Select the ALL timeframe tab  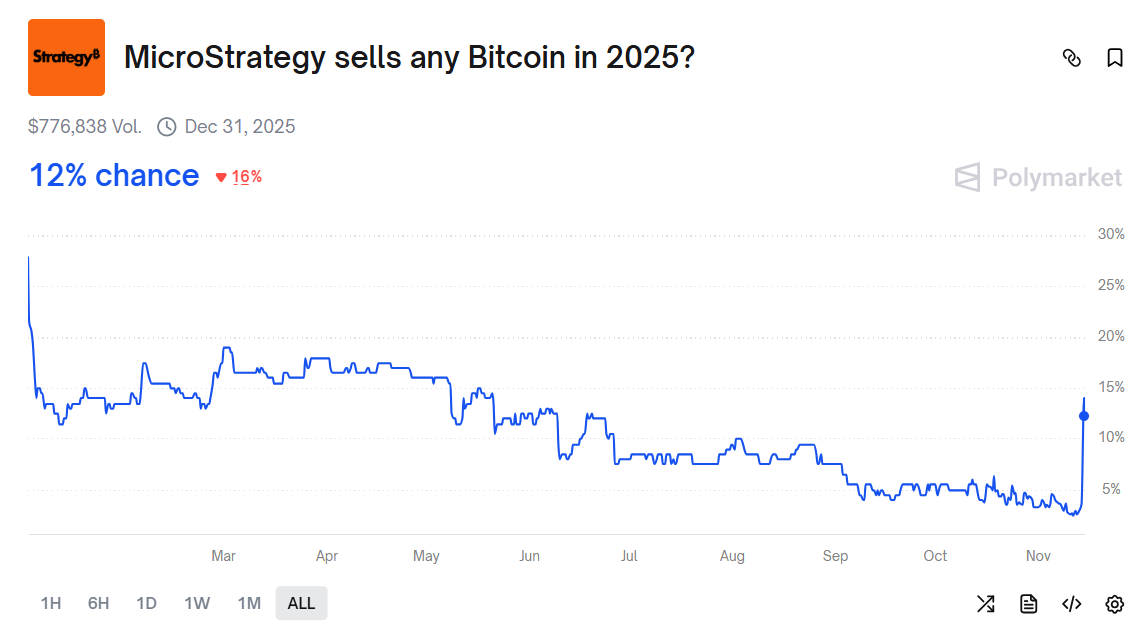301,603
